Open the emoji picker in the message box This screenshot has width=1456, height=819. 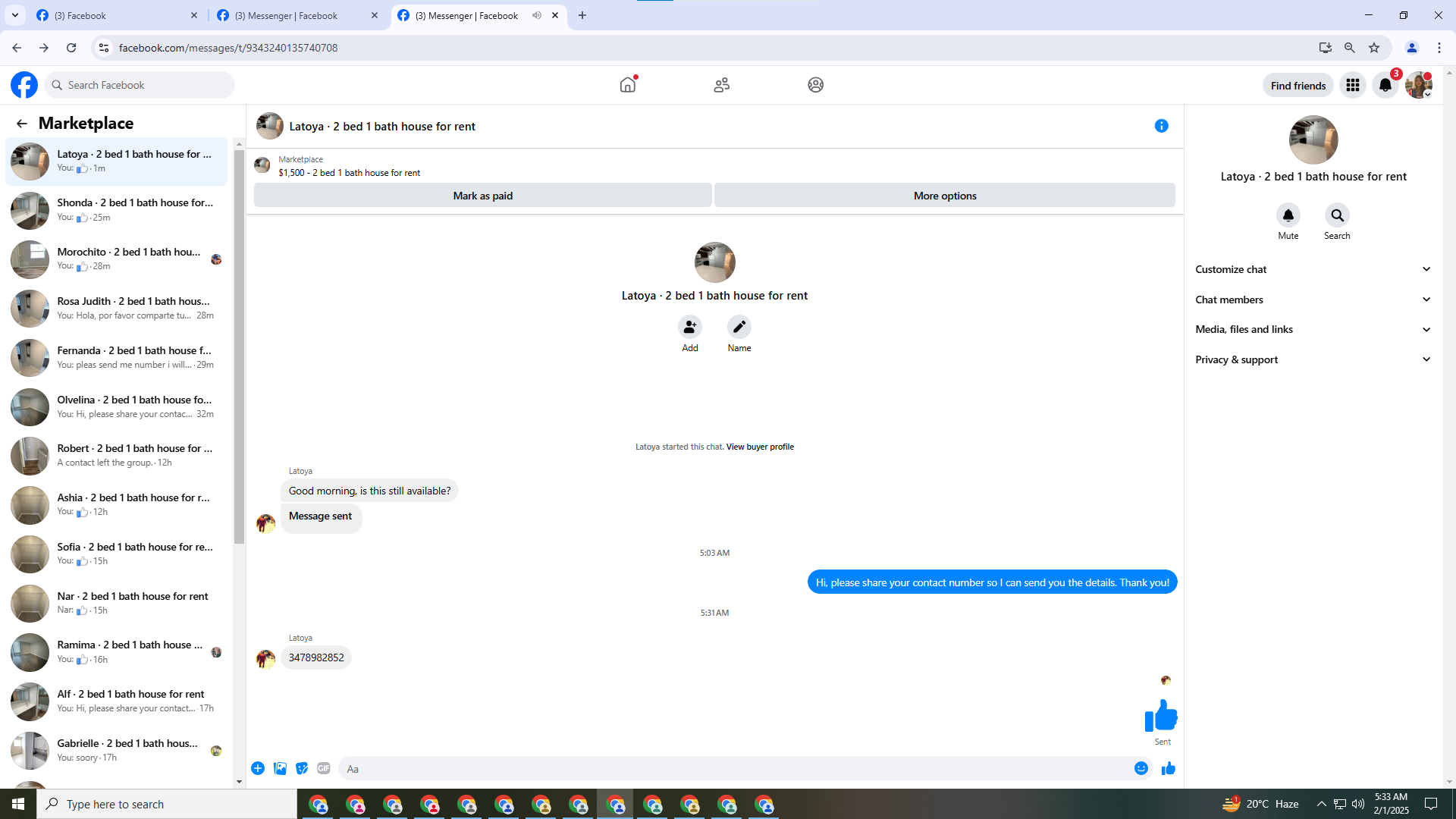pos(1141,768)
